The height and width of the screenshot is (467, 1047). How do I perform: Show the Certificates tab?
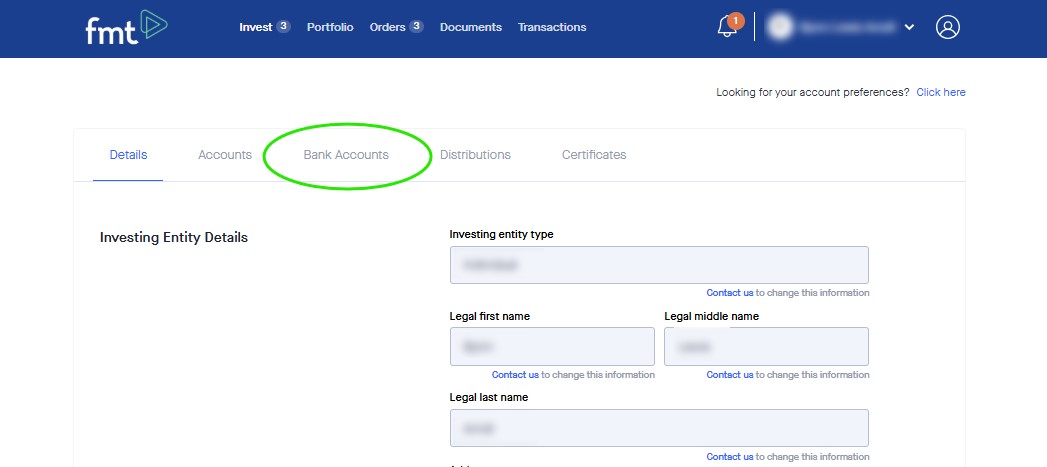pyautogui.click(x=594, y=155)
